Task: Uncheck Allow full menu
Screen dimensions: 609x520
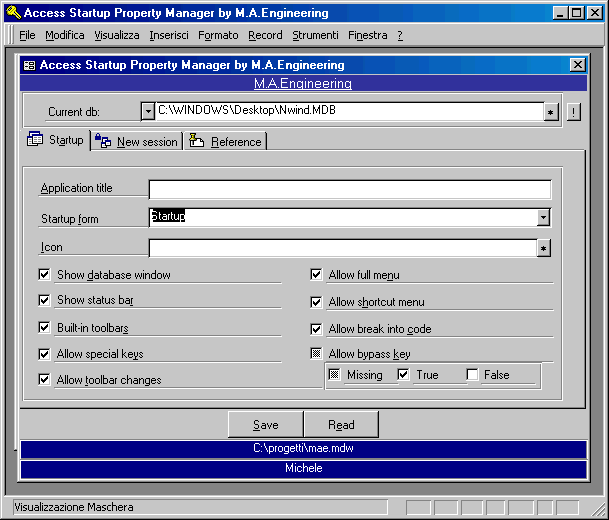Action: tap(316, 275)
